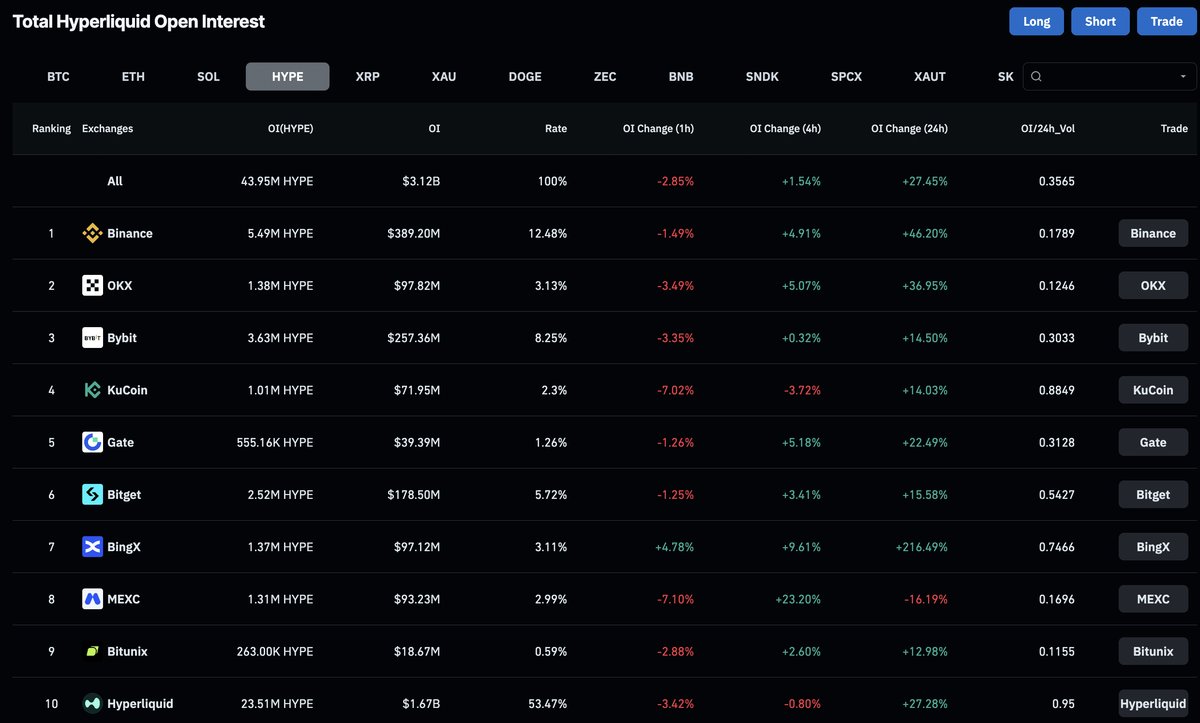Sort by OI Change (24h) column header

909,128
